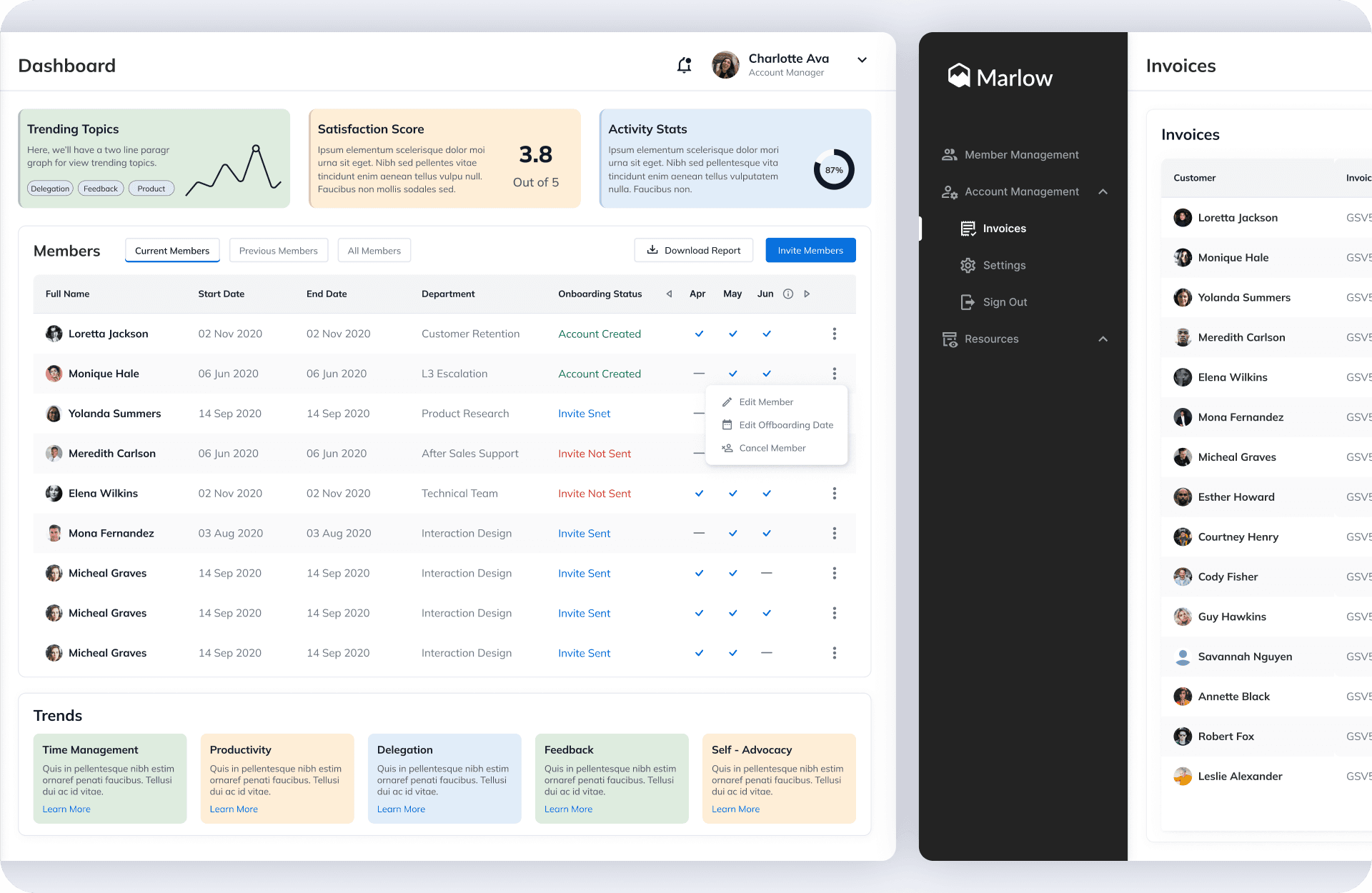Click Learn More under Time Management
The width and height of the screenshot is (1372, 893).
pos(66,809)
